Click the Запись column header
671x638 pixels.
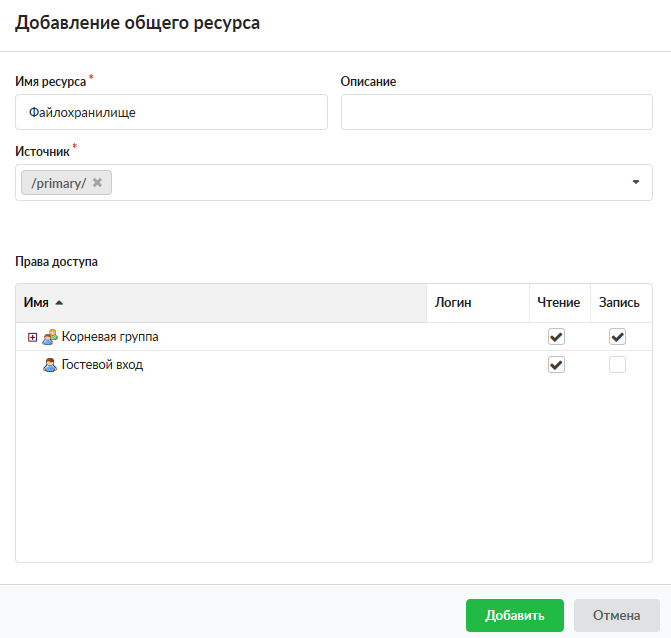click(x=619, y=302)
